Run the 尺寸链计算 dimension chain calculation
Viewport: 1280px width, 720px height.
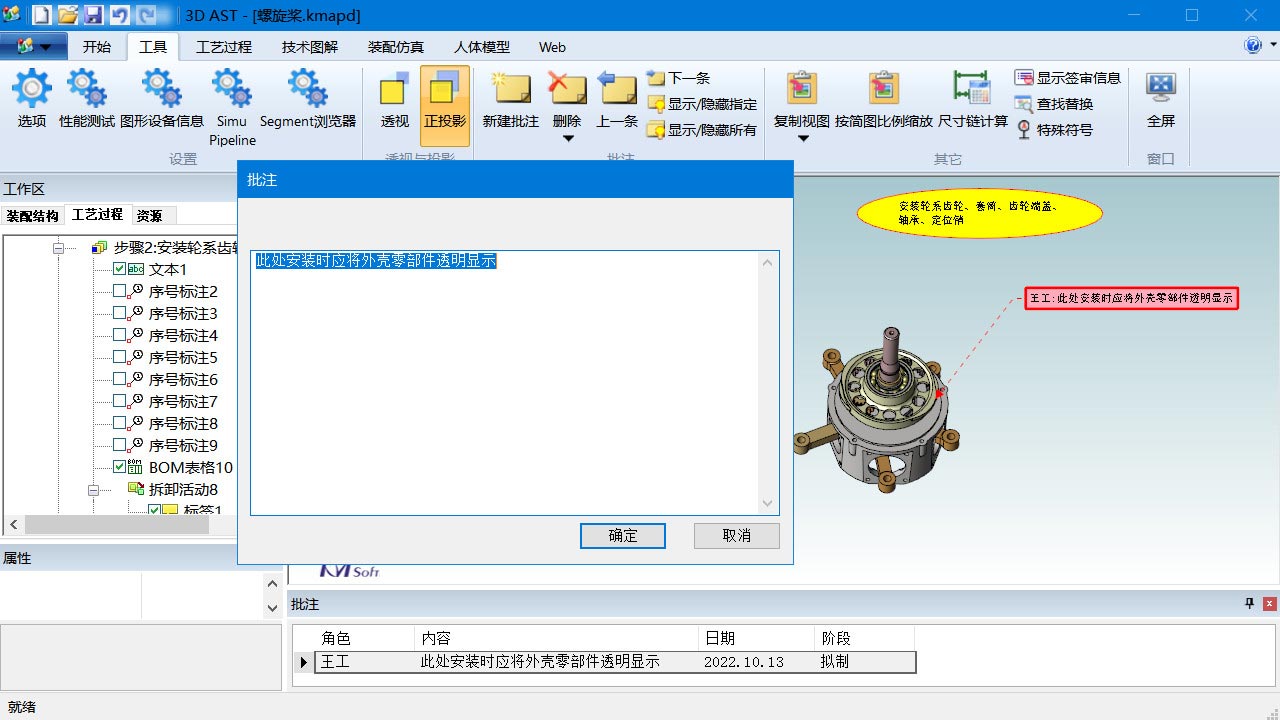point(971,100)
